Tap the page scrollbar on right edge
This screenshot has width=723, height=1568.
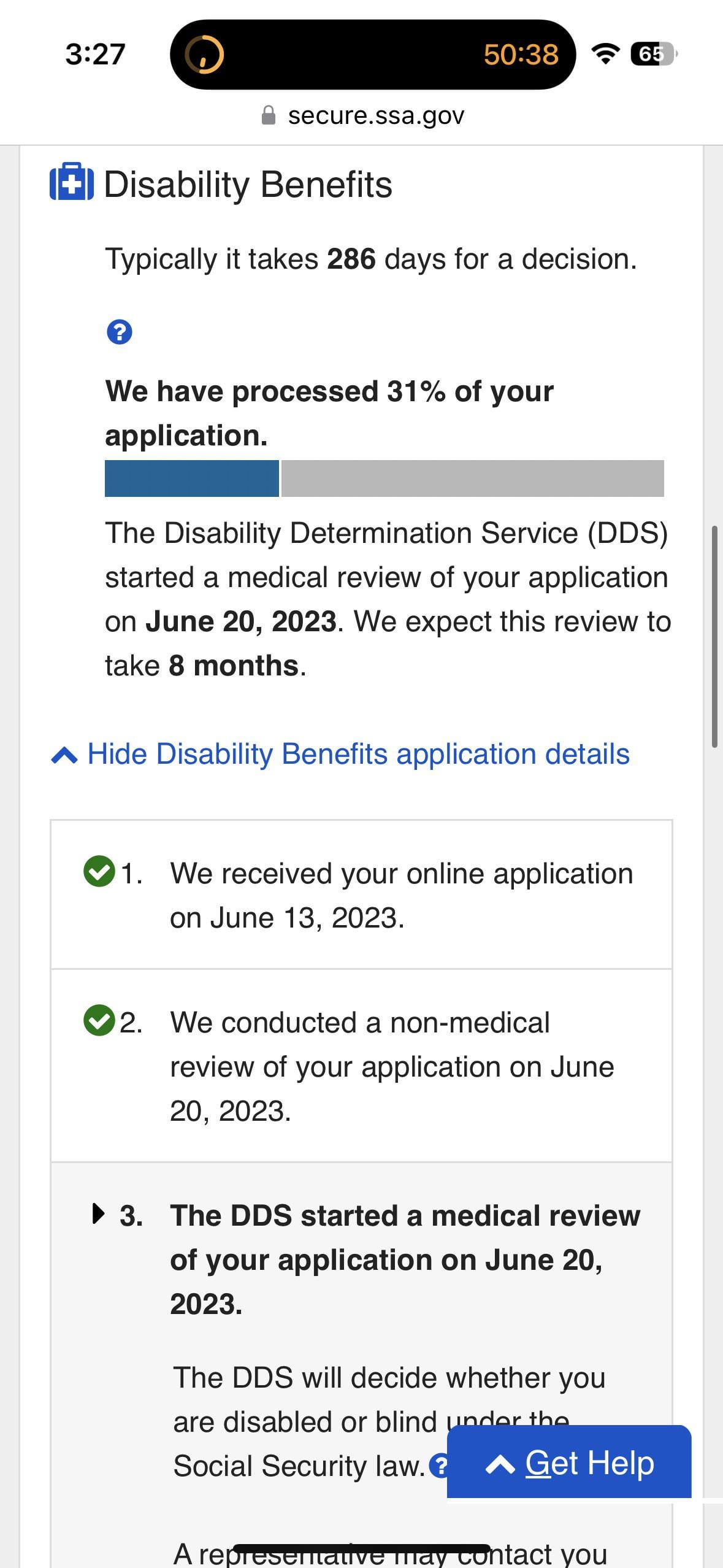tap(714, 636)
